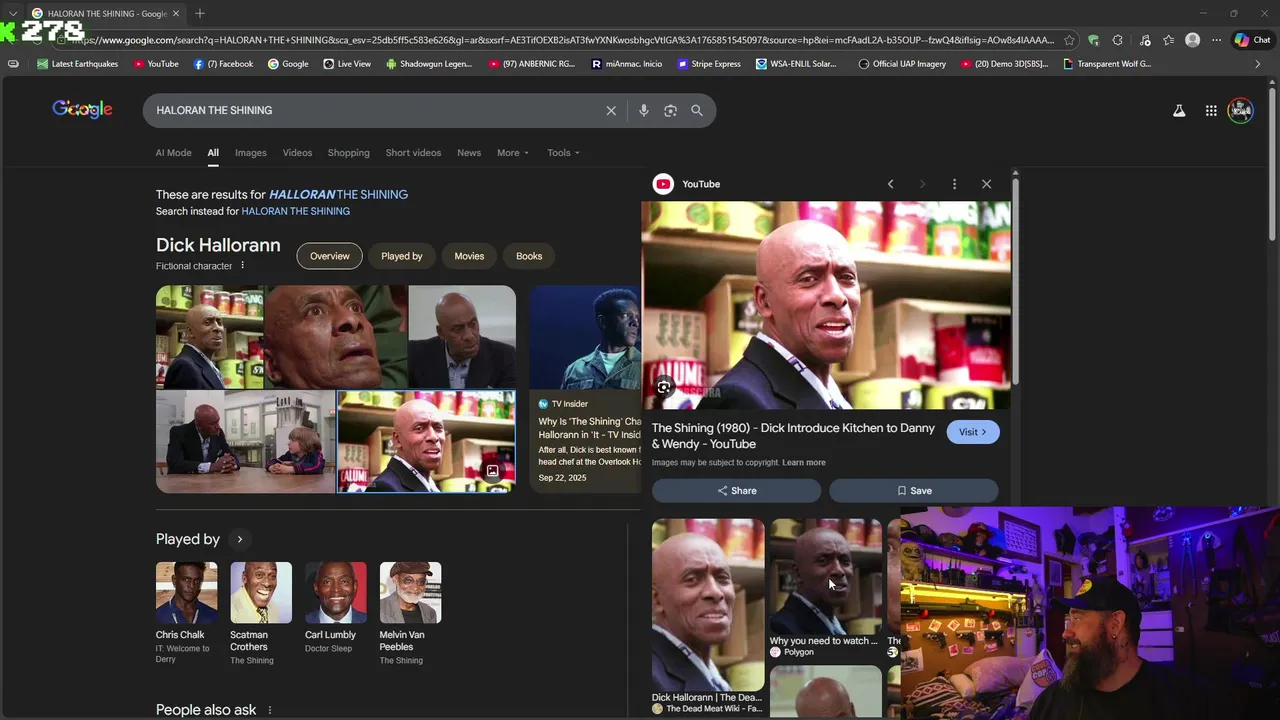The image size is (1280, 720).
Task: Switch to News tab
Action: click(469, 153)
